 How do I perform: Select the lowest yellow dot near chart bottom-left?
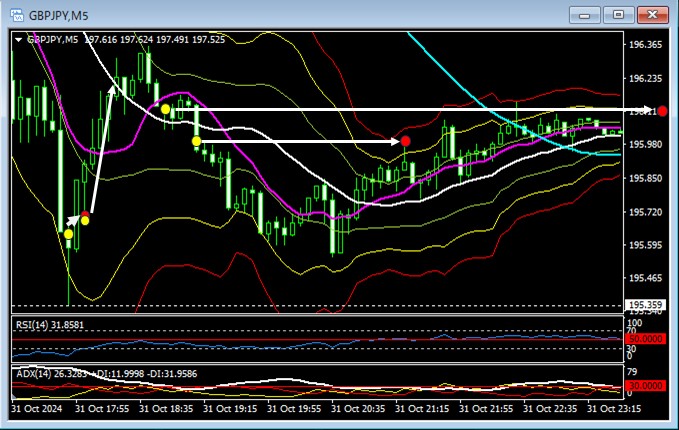click(x=68, y=234)
